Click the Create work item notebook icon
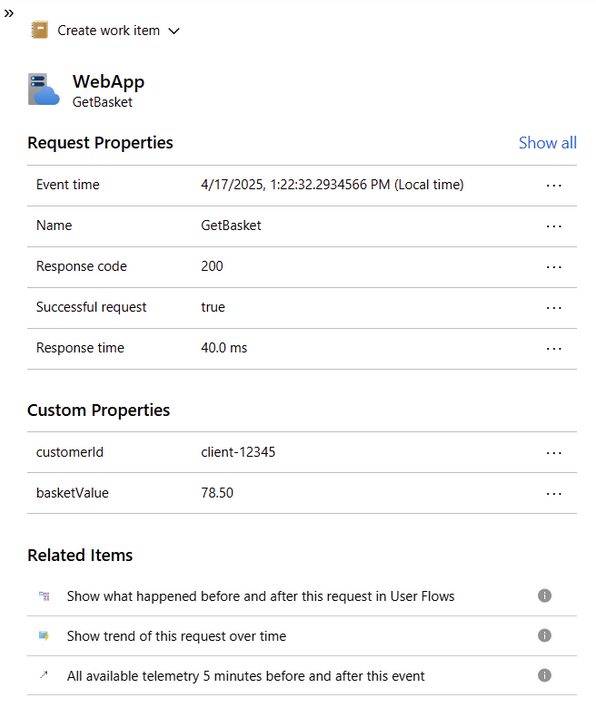This screenshot has width=596, height=716. [x=40, y=30]
